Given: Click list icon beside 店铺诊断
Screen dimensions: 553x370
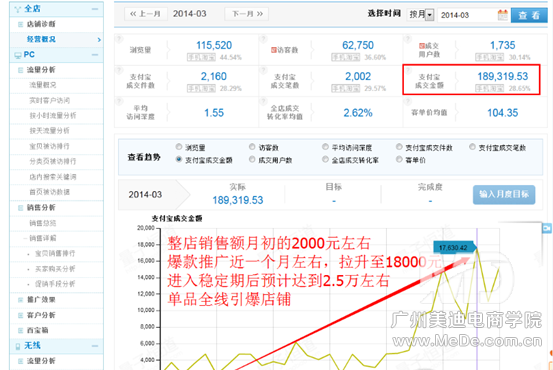Looking at the screenshot, I should coord(20,24).
